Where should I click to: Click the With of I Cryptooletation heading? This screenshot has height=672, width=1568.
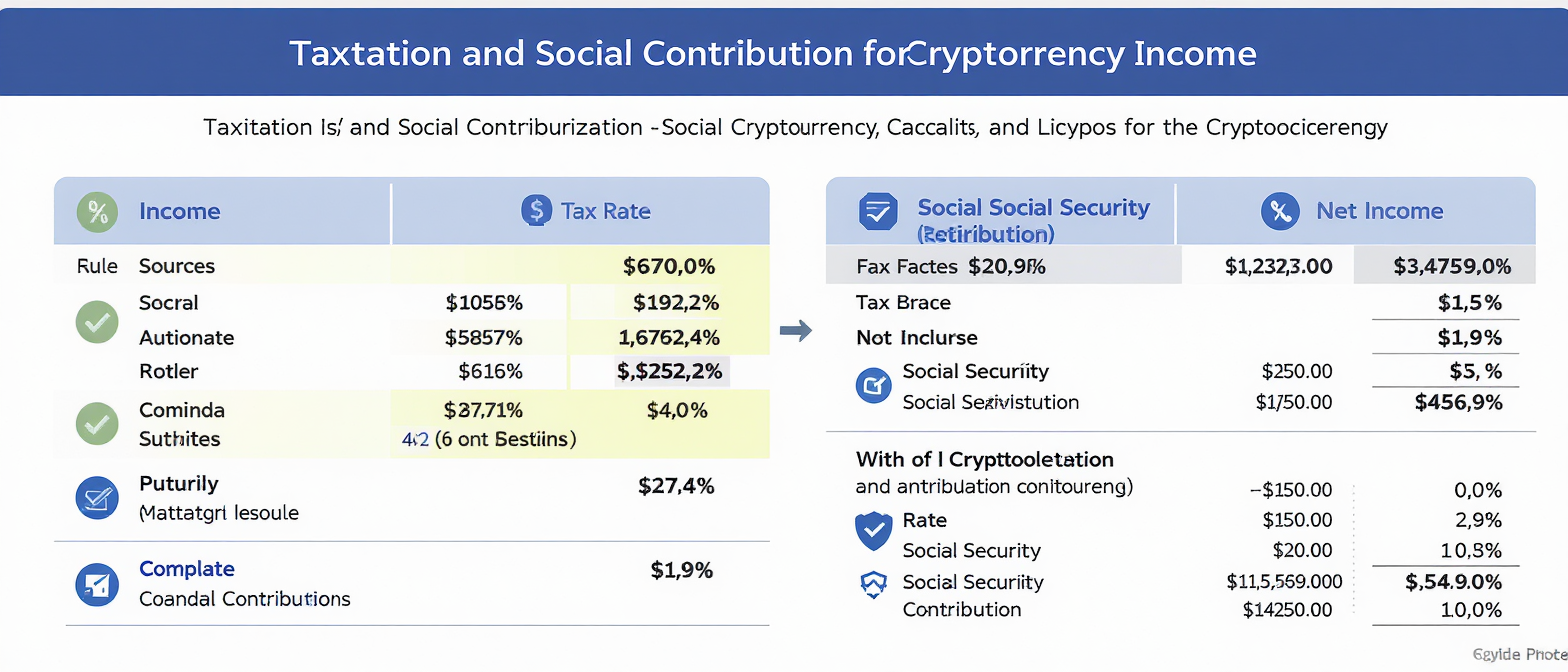pyautogui.click(x=984, y=460)
